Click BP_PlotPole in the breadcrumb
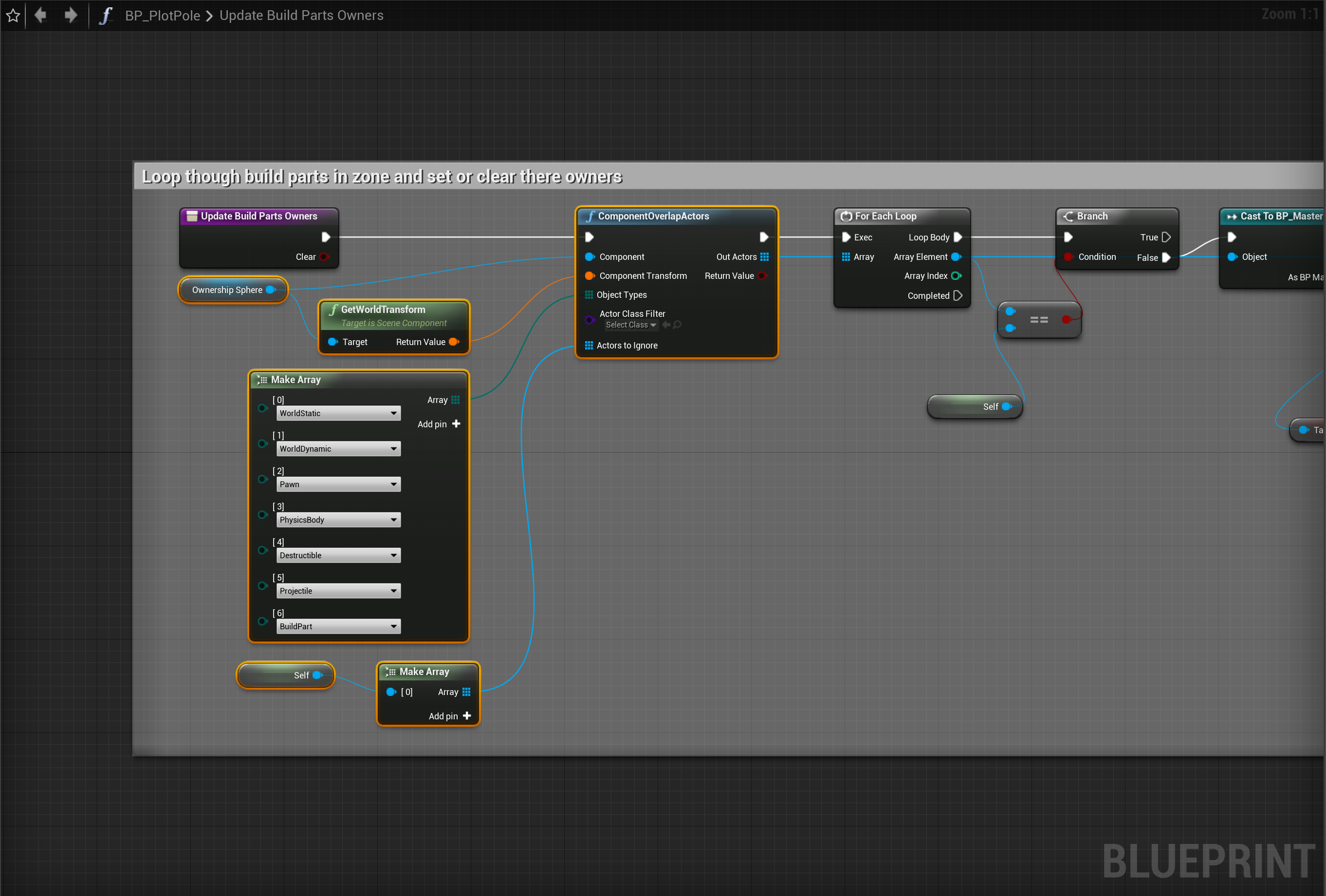1326x896 pixels. click(162, 16)
